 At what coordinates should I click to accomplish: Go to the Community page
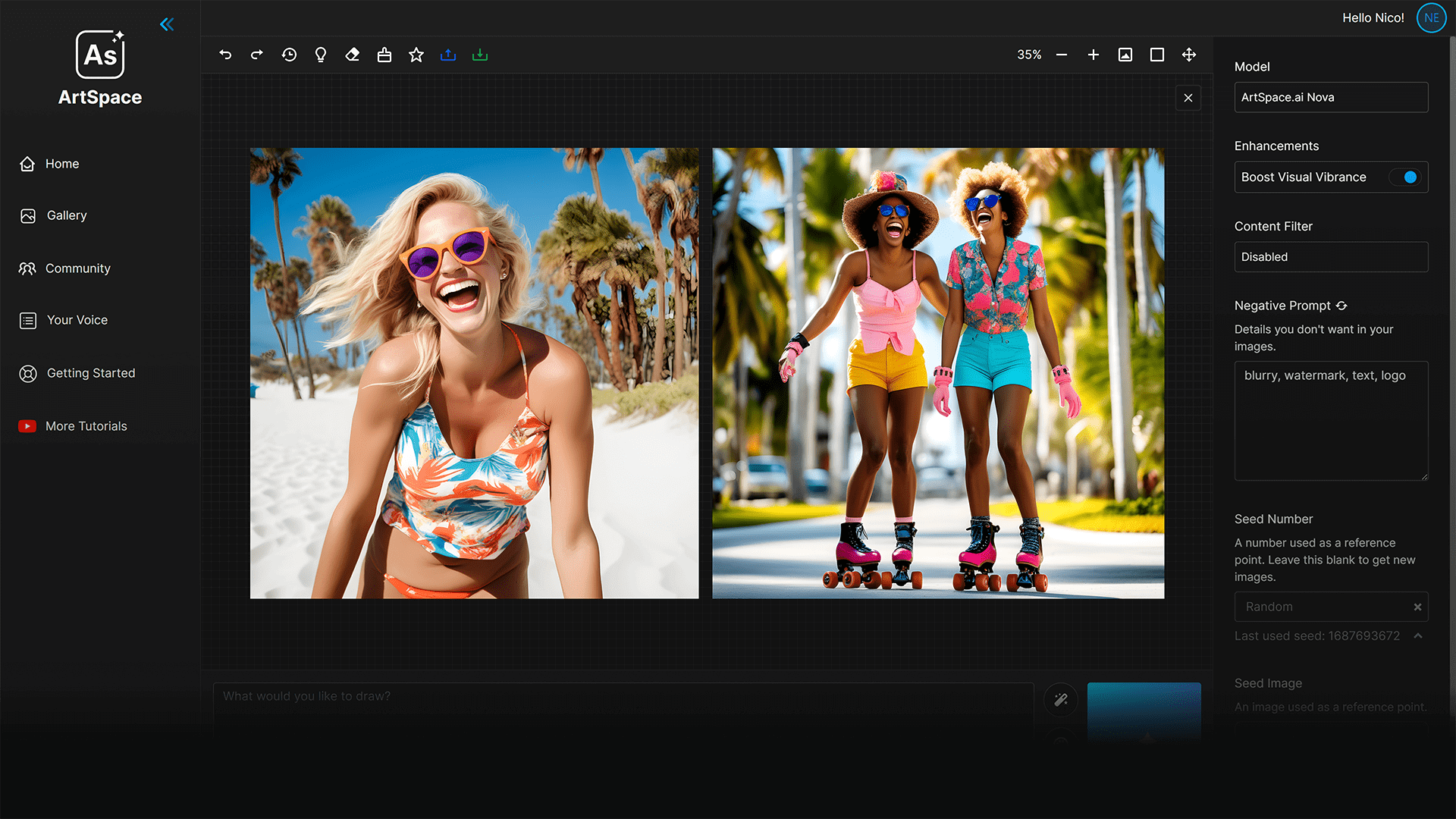point(77,268)
